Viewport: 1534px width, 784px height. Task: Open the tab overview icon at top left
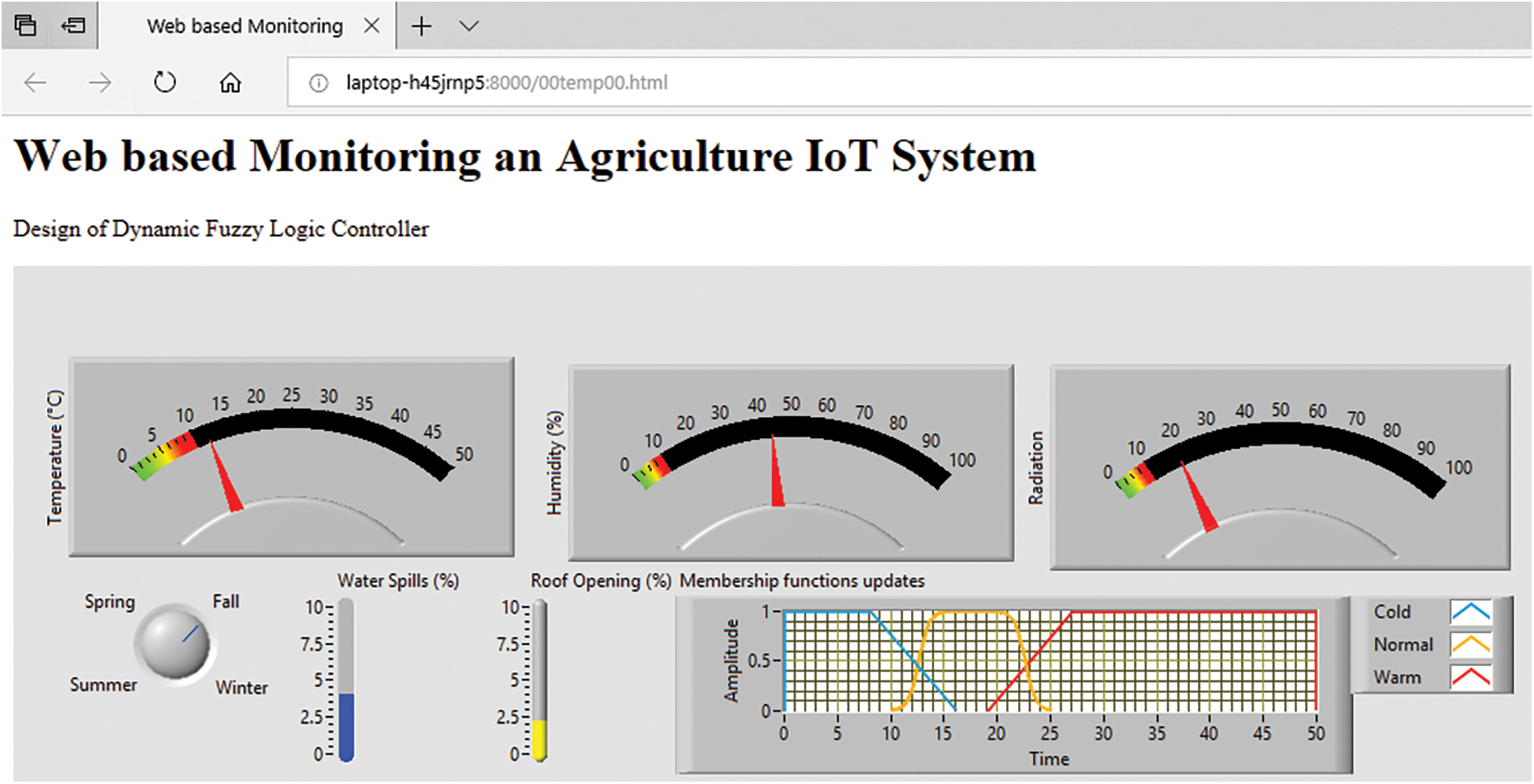tap(26, 26)
